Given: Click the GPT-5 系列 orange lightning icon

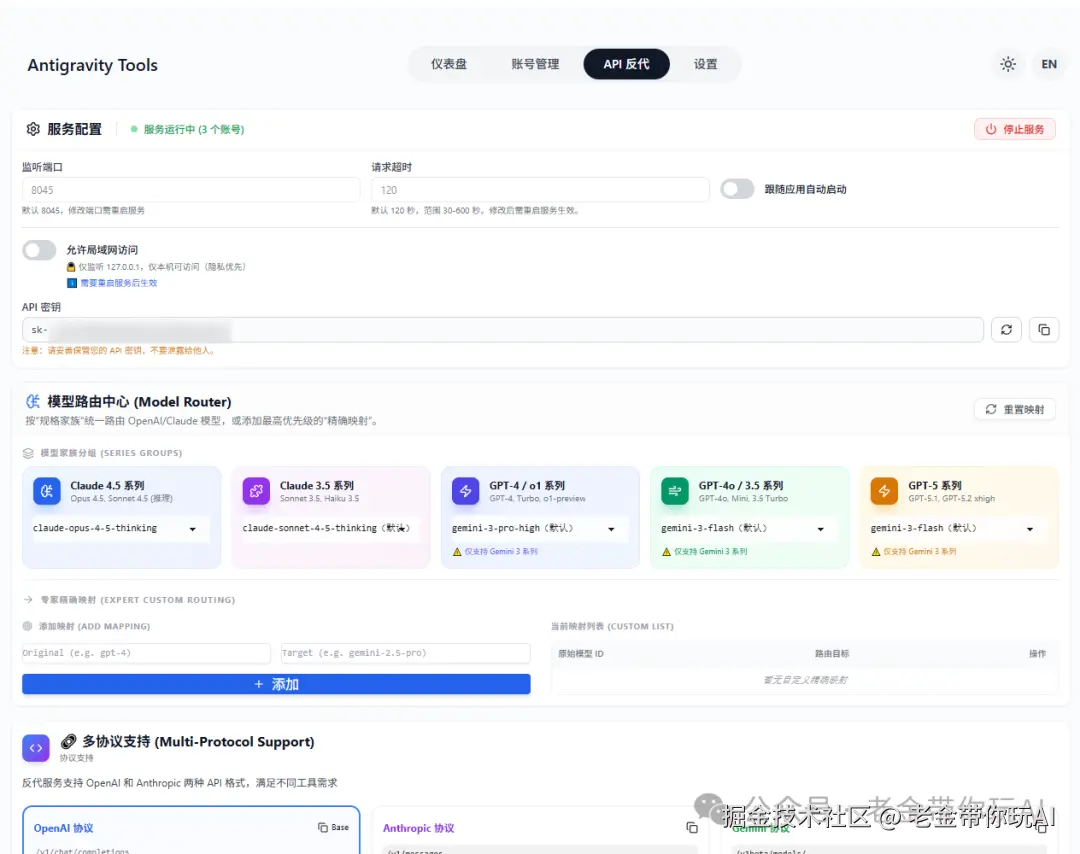Looking at the screenshot, I should click(x=884, y=491).
